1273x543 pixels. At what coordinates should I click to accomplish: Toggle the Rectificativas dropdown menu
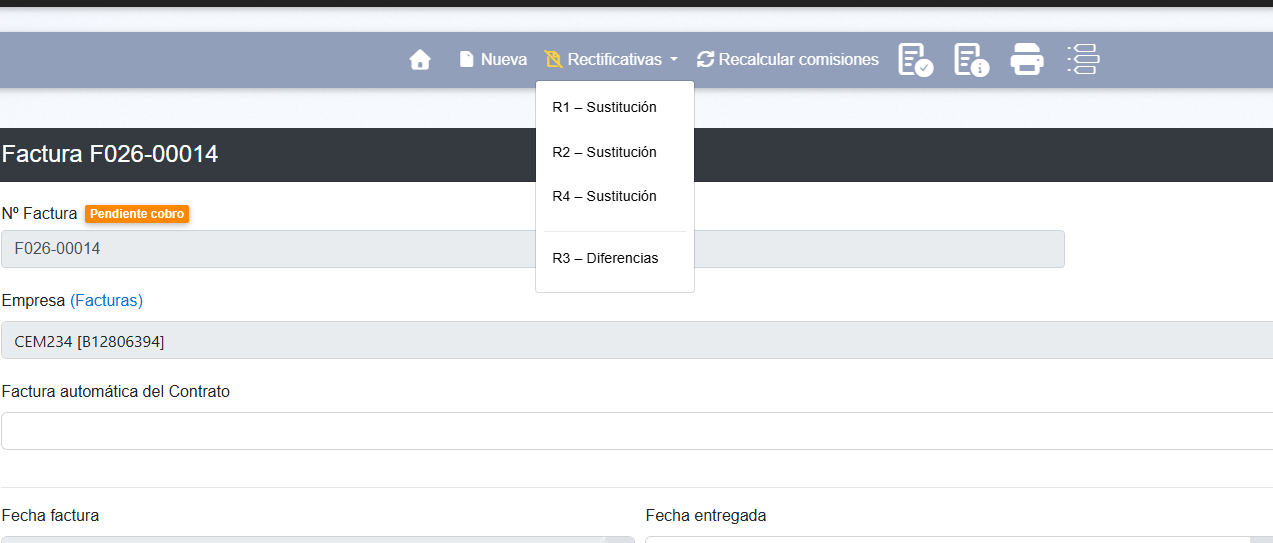coord(611,60)
